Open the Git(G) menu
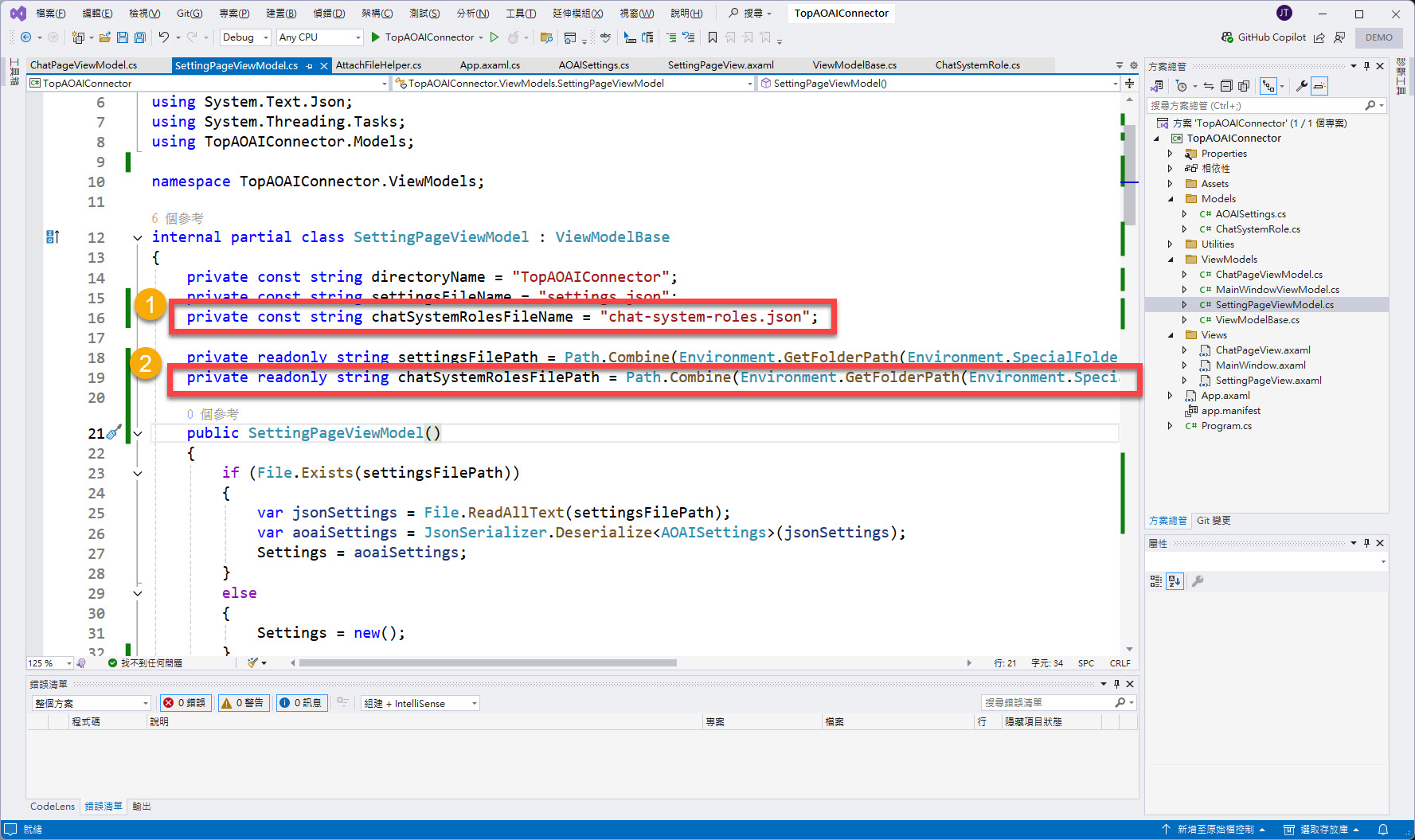Image resolution: width=1415 pixels, height=840 pixels. 190,13
